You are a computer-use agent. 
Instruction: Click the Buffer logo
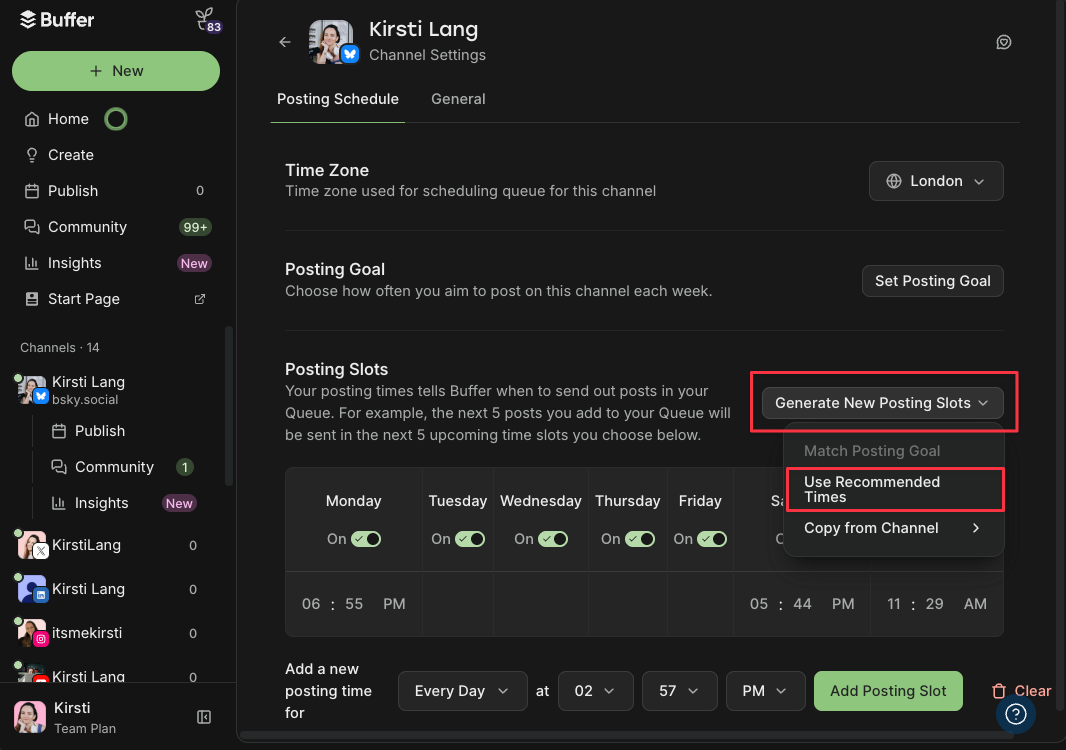(x=57, y=20)
